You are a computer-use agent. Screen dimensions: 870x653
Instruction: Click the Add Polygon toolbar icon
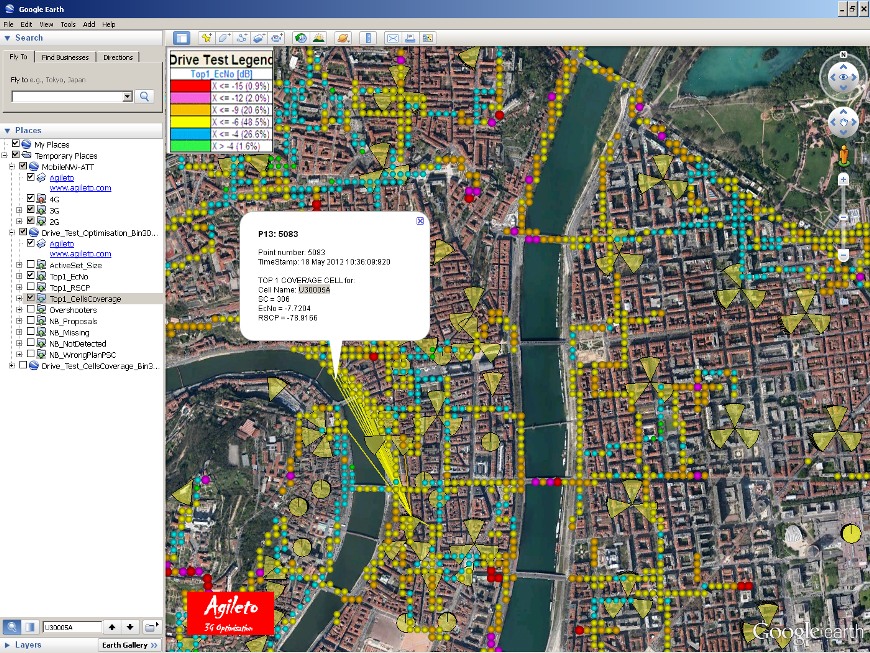pos(224,38)
